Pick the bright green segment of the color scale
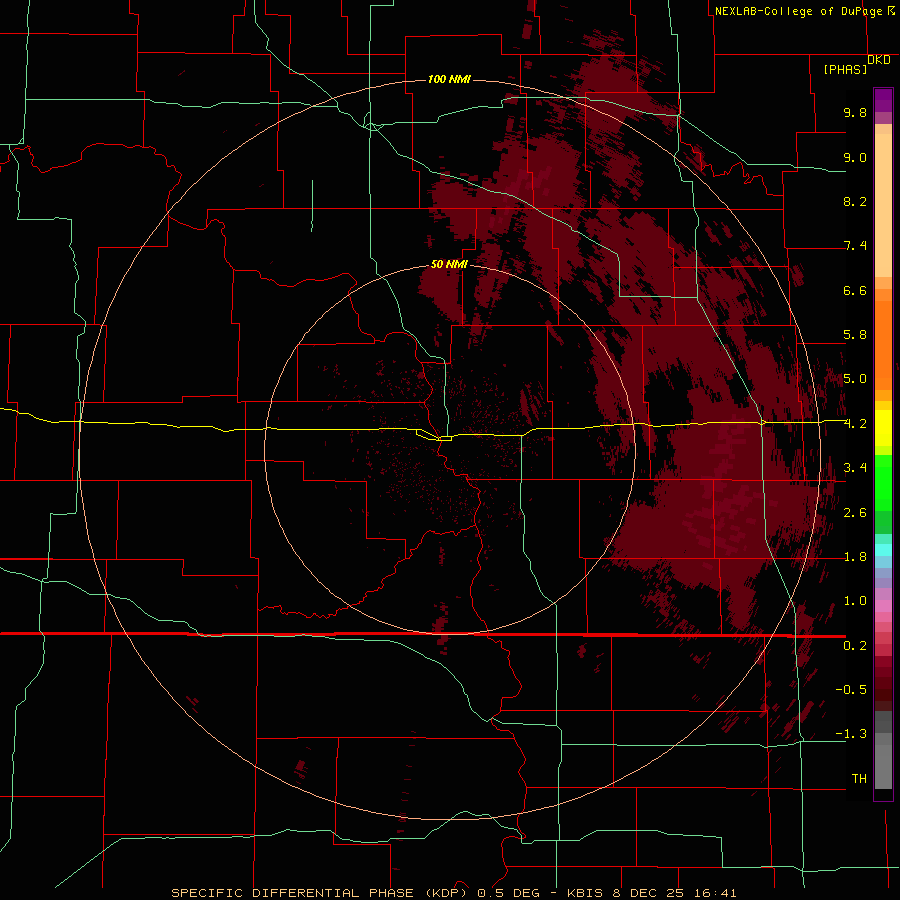This screenshot has width=900, height=900. tap(883, 484)
